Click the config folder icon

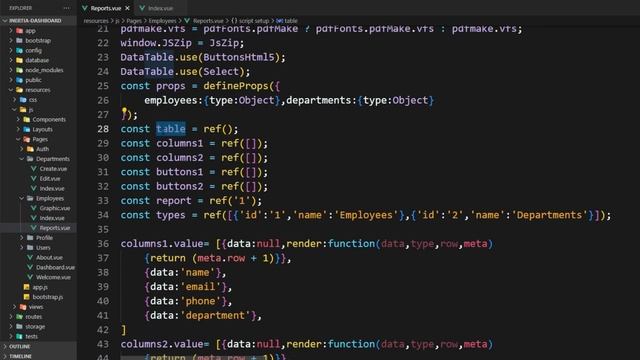[x=19, y=50]
